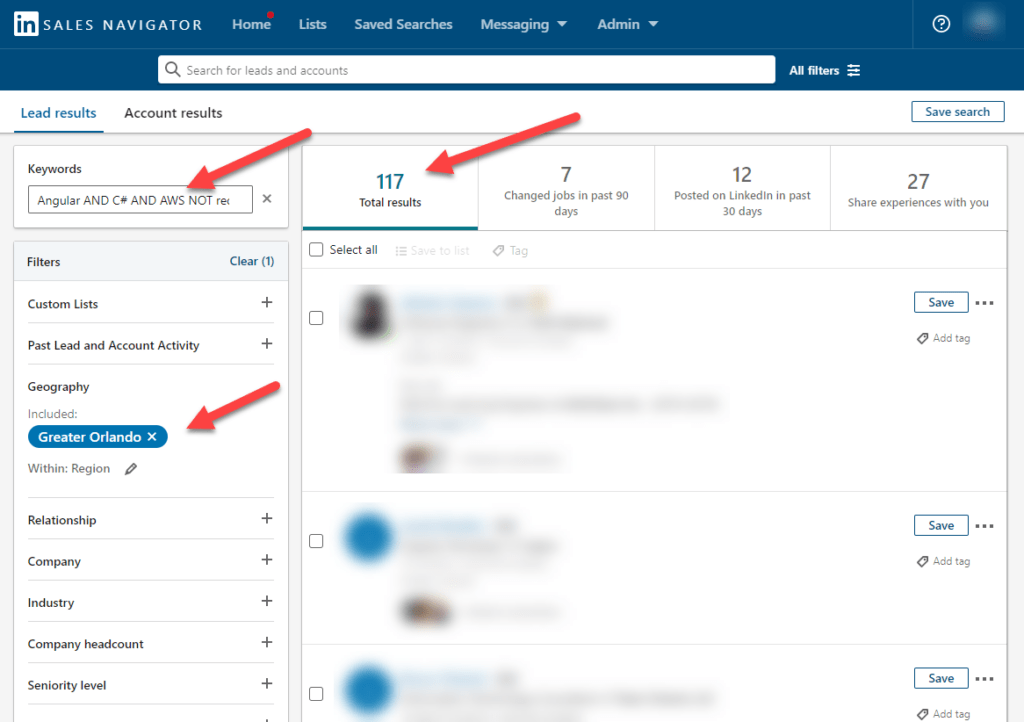Image resolution: width=1024 pixels, height=722 pixels.
Task: Open the Admin dropdown menu
Action: (x=628, y=24)
